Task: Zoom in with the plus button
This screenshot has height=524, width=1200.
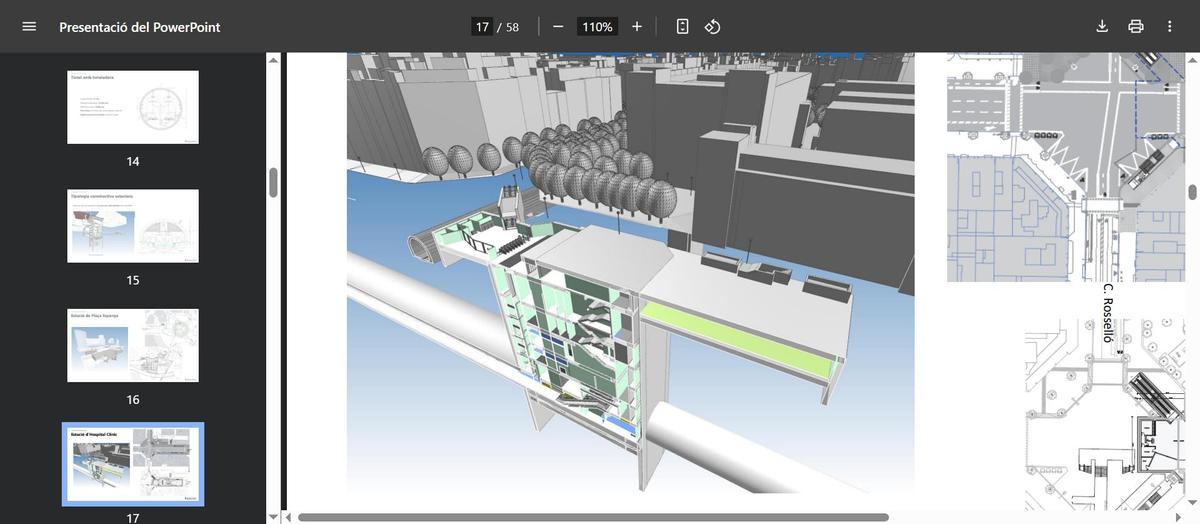Action: 637,26
